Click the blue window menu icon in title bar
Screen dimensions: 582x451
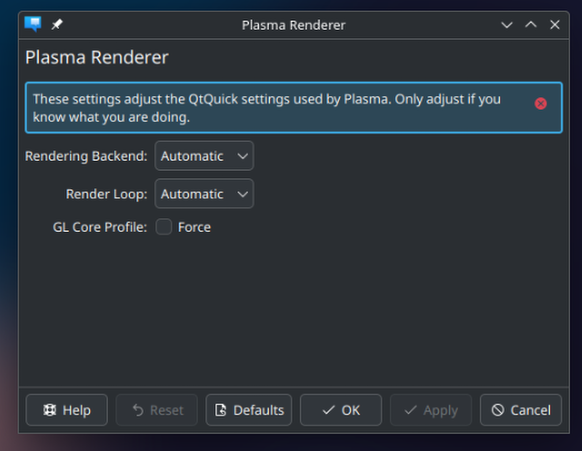point(33,24)
